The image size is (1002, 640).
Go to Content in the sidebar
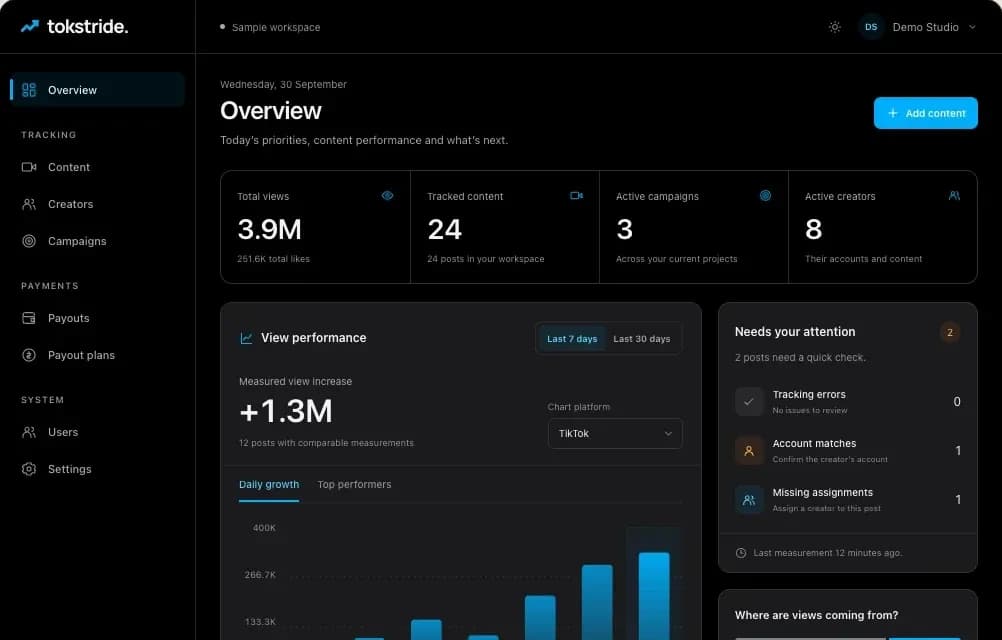coord(97,167)
